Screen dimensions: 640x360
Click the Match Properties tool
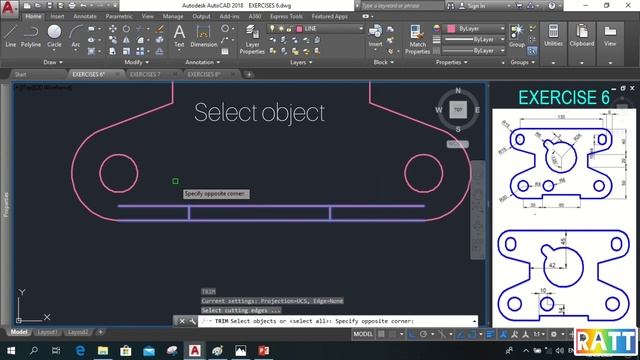tap(417, 39)
